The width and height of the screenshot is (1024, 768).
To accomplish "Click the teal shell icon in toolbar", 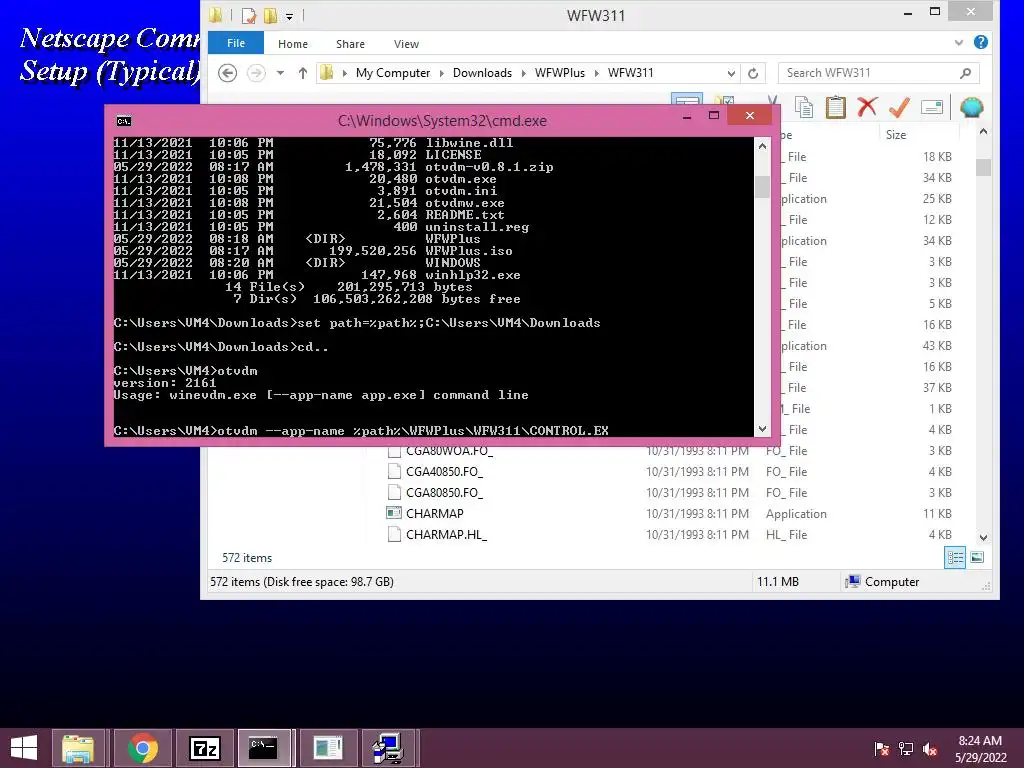I will coord(971,107).
